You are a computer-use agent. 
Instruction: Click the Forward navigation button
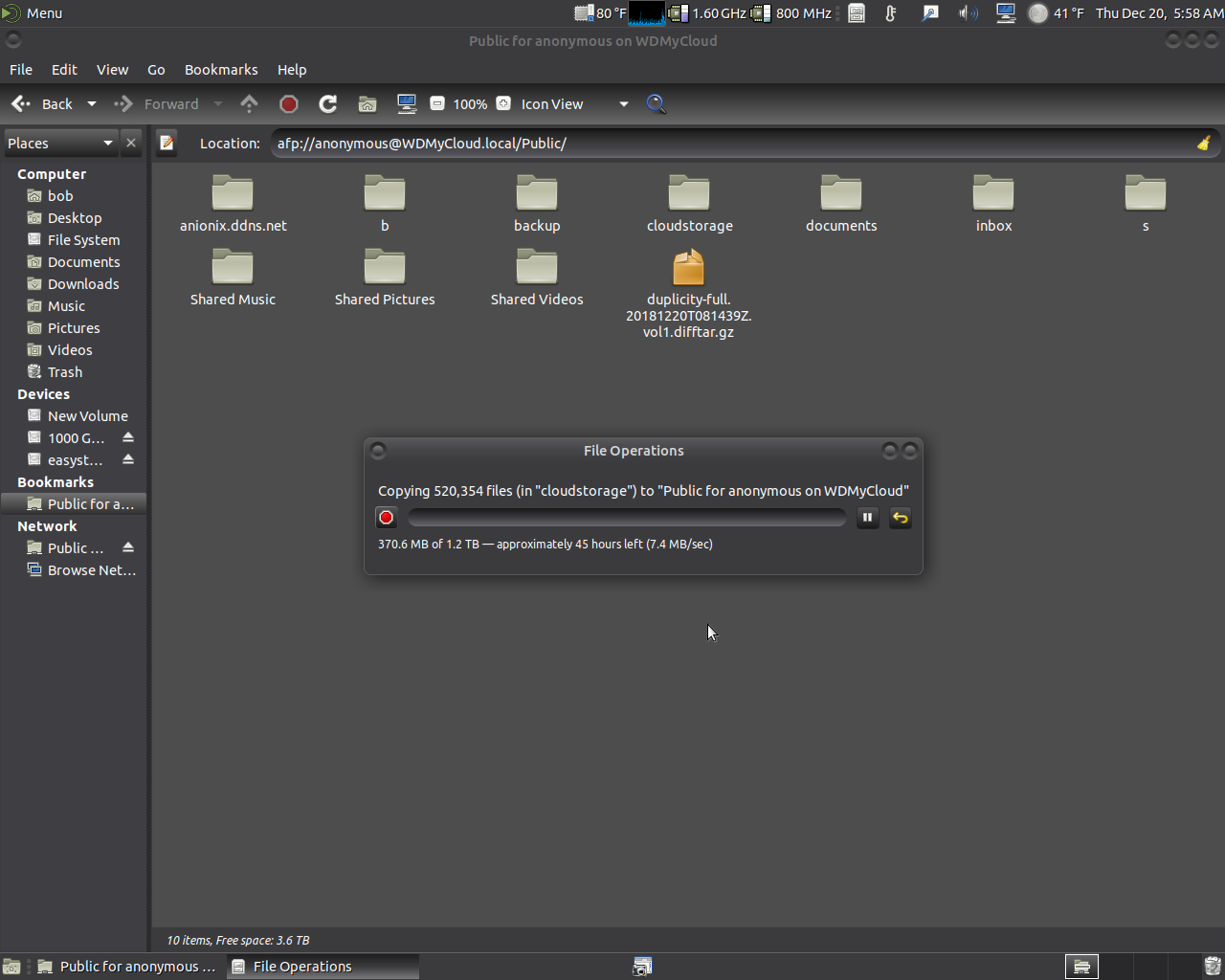[156, 104]
